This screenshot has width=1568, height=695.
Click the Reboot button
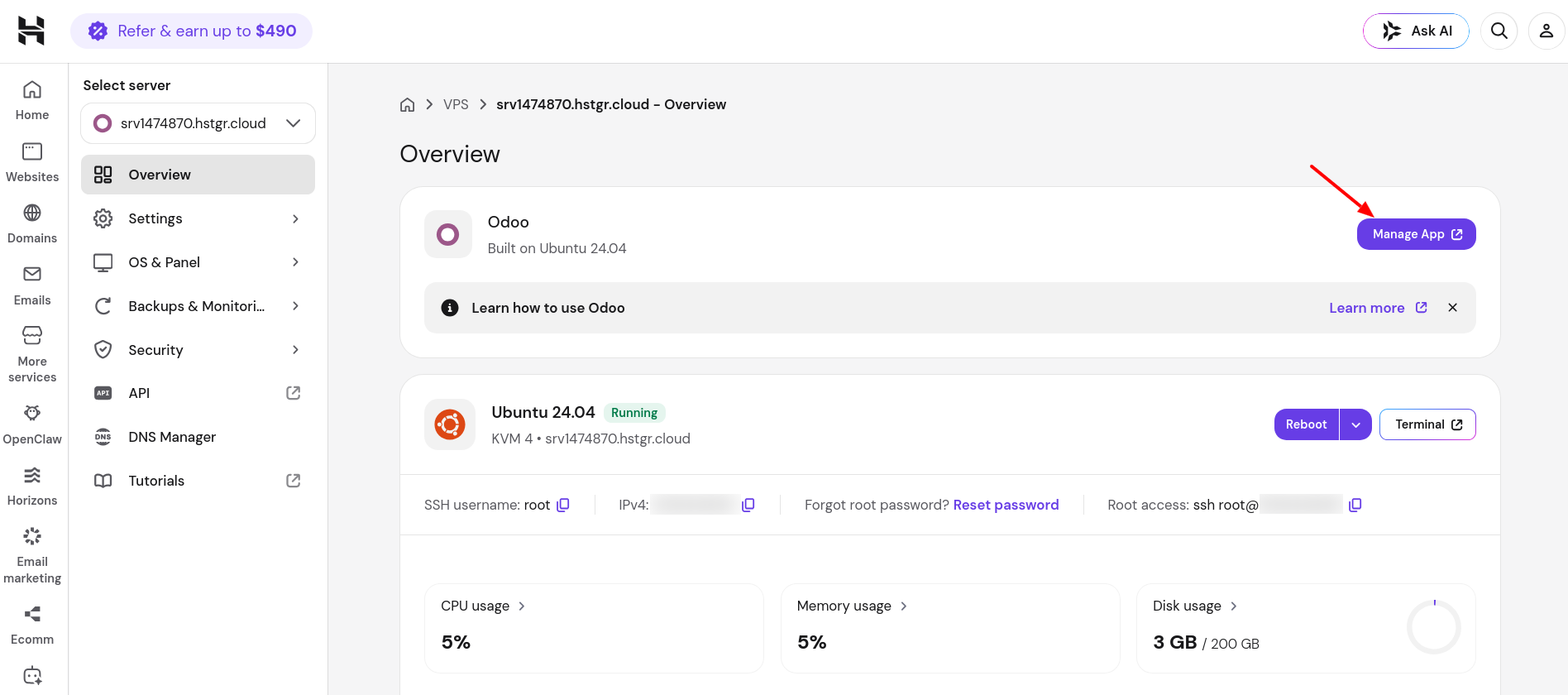click(1306, 424)
